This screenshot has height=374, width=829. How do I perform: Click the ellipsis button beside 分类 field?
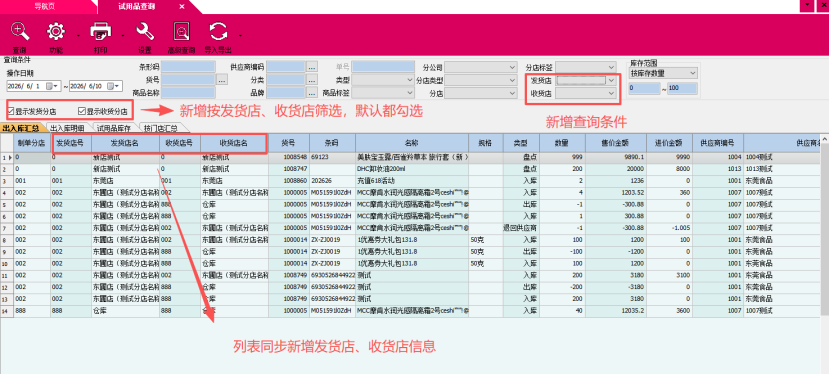(312, 80)
